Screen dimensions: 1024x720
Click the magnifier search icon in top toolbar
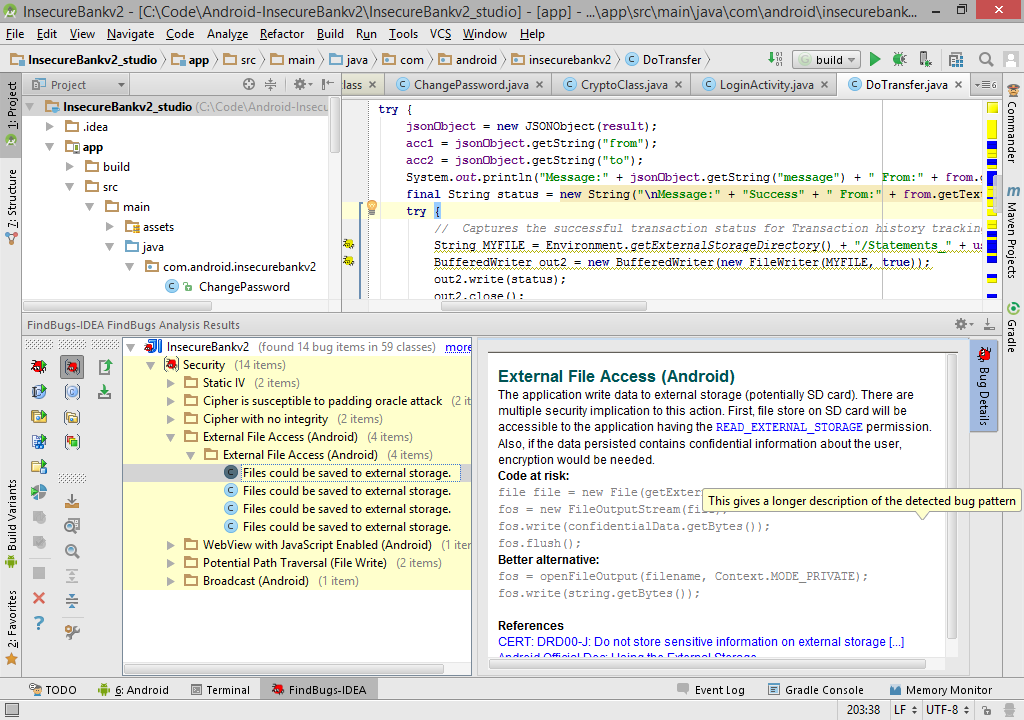pyautogui.click(x=986, y=60)
